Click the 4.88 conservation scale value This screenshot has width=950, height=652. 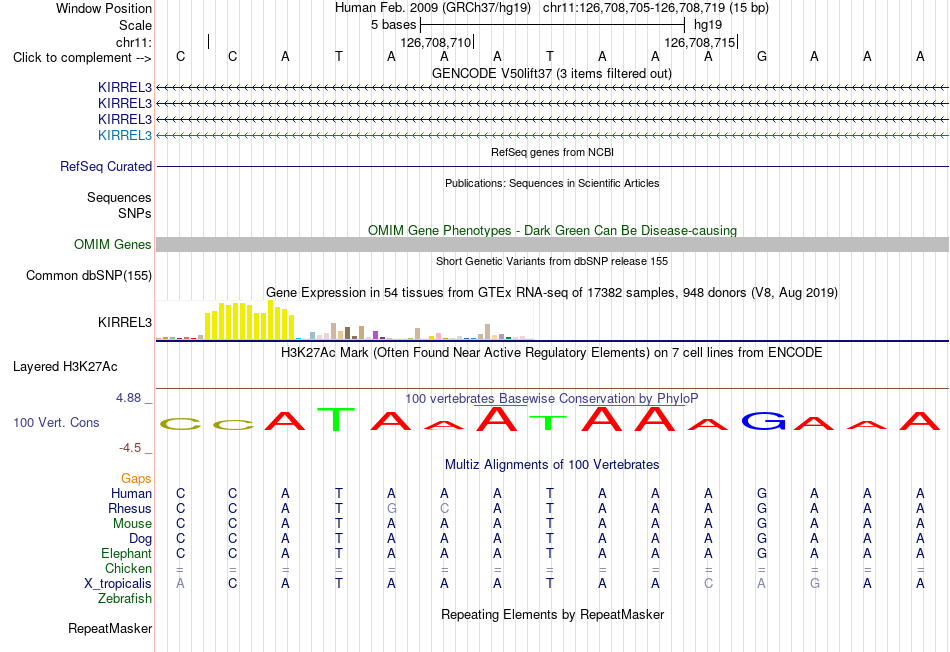coord(128,398)
